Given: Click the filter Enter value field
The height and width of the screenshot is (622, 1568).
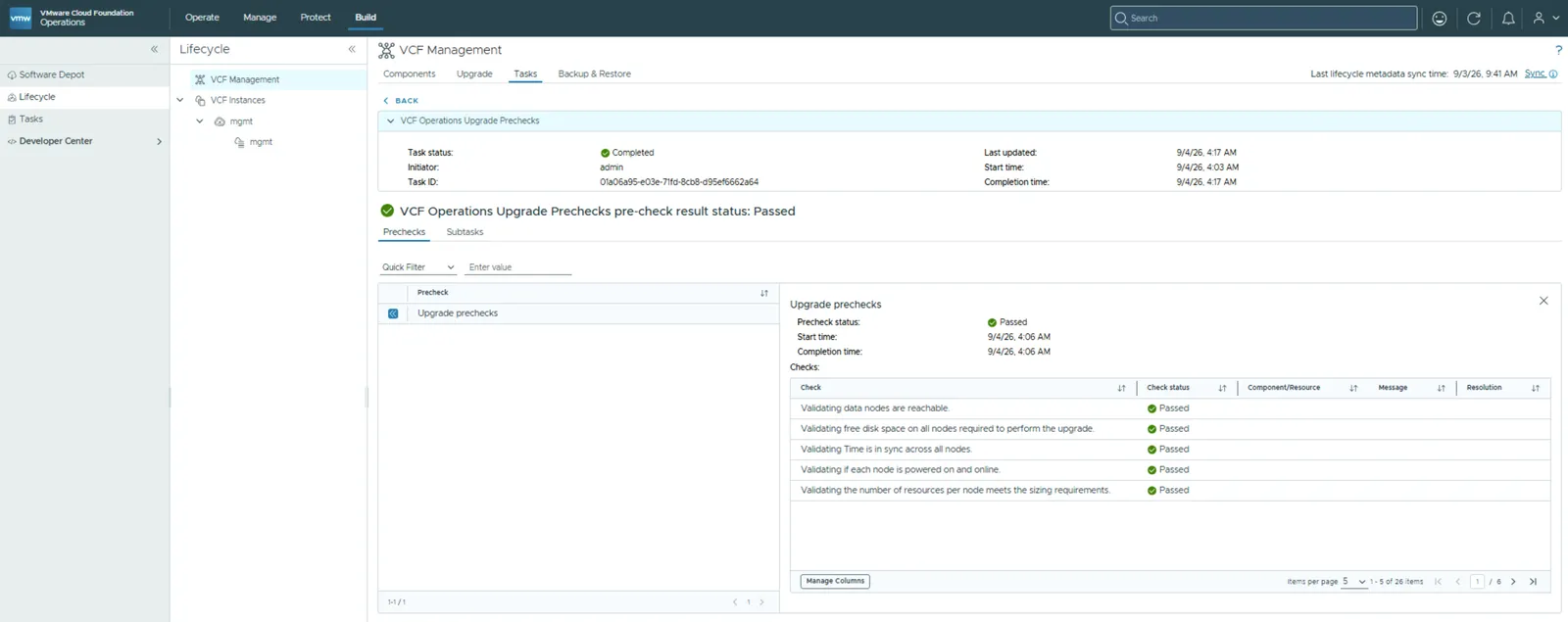Looking at the screenshot, I should 517,267.
